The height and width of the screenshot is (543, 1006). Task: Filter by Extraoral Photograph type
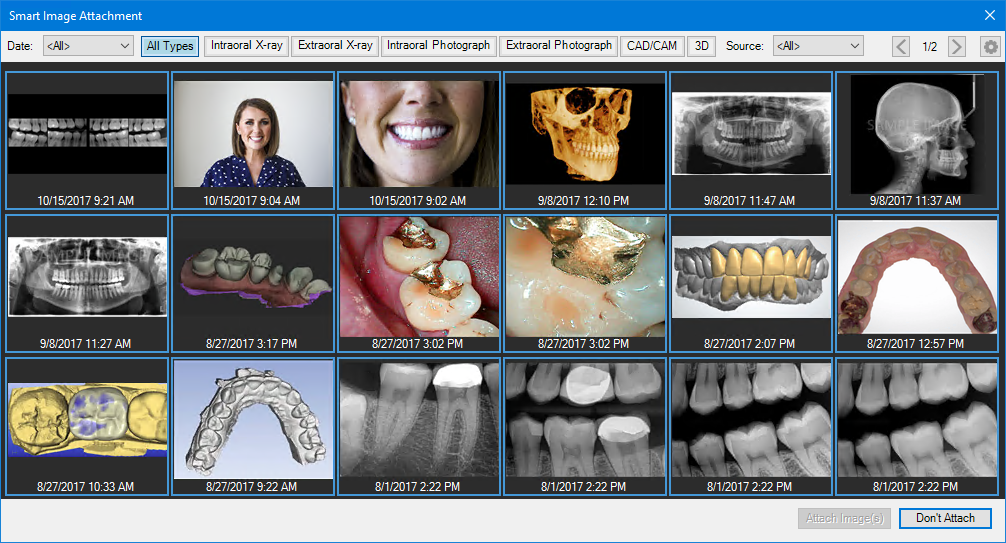pyautogui.click(x=558, y=46)
